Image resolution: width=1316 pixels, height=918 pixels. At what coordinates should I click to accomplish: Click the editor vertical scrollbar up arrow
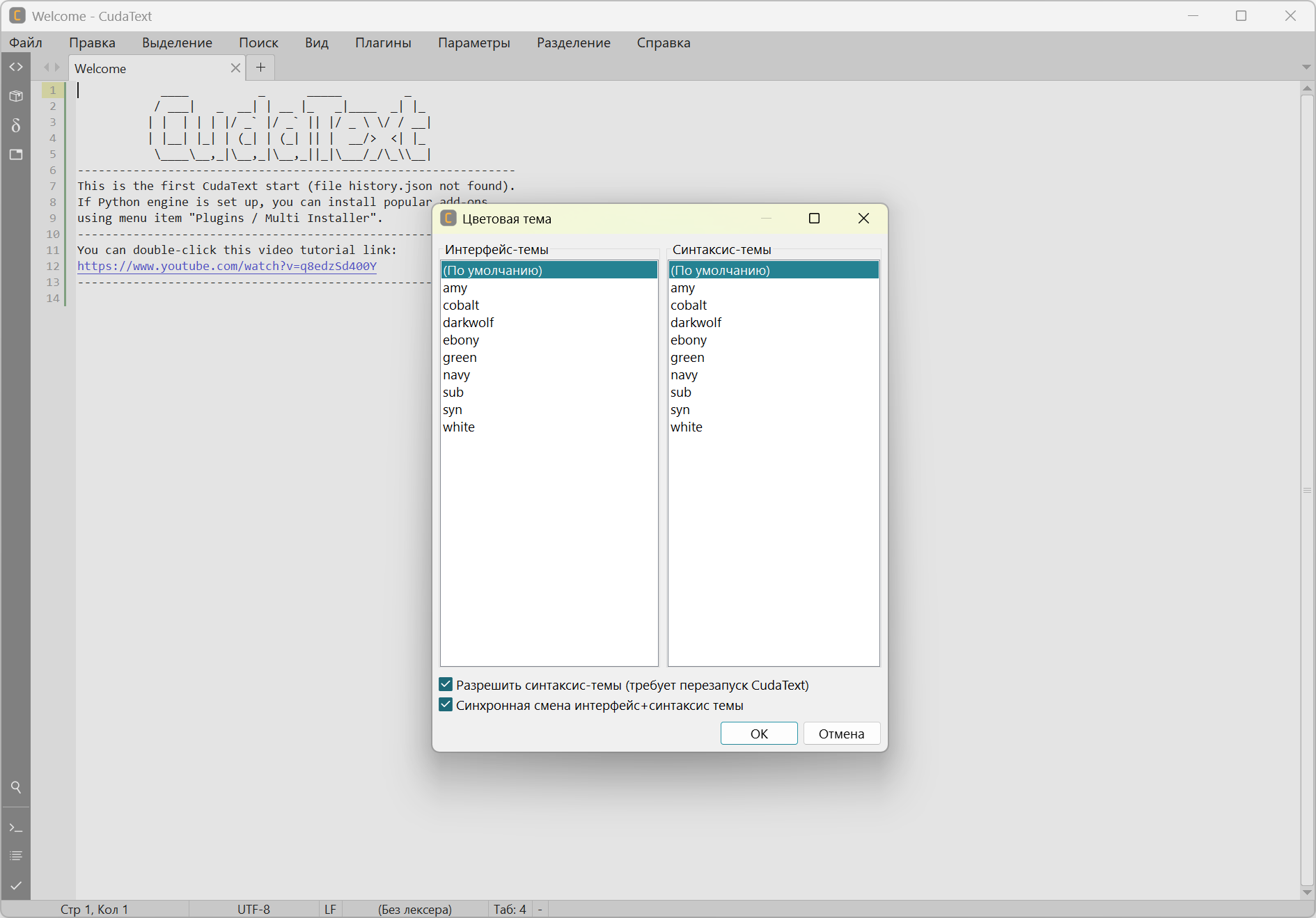click(1307, 88)
